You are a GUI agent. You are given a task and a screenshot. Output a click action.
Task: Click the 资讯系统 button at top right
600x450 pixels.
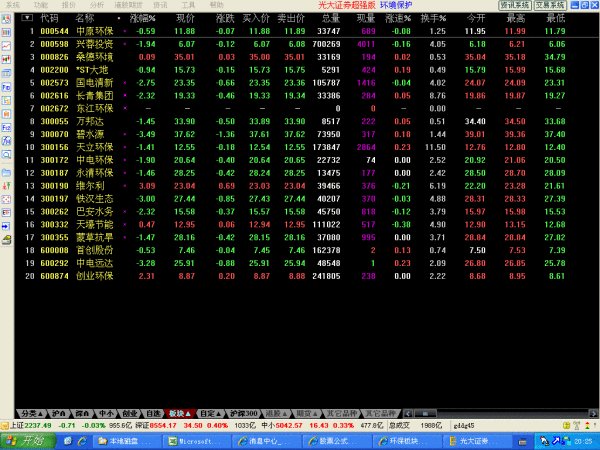click(515, 5)
